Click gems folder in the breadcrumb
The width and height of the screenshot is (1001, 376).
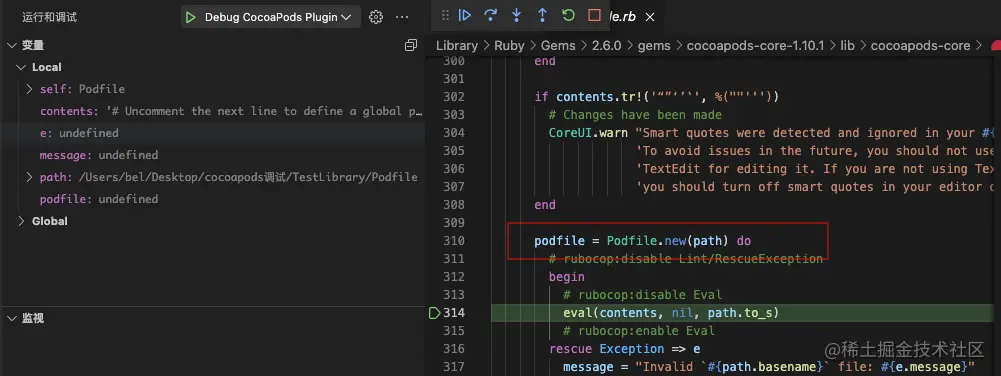click(653, 45)
